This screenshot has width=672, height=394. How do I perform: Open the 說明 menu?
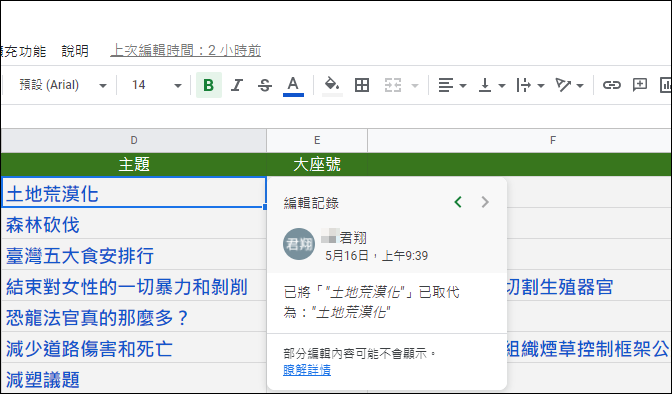[75, 51]
